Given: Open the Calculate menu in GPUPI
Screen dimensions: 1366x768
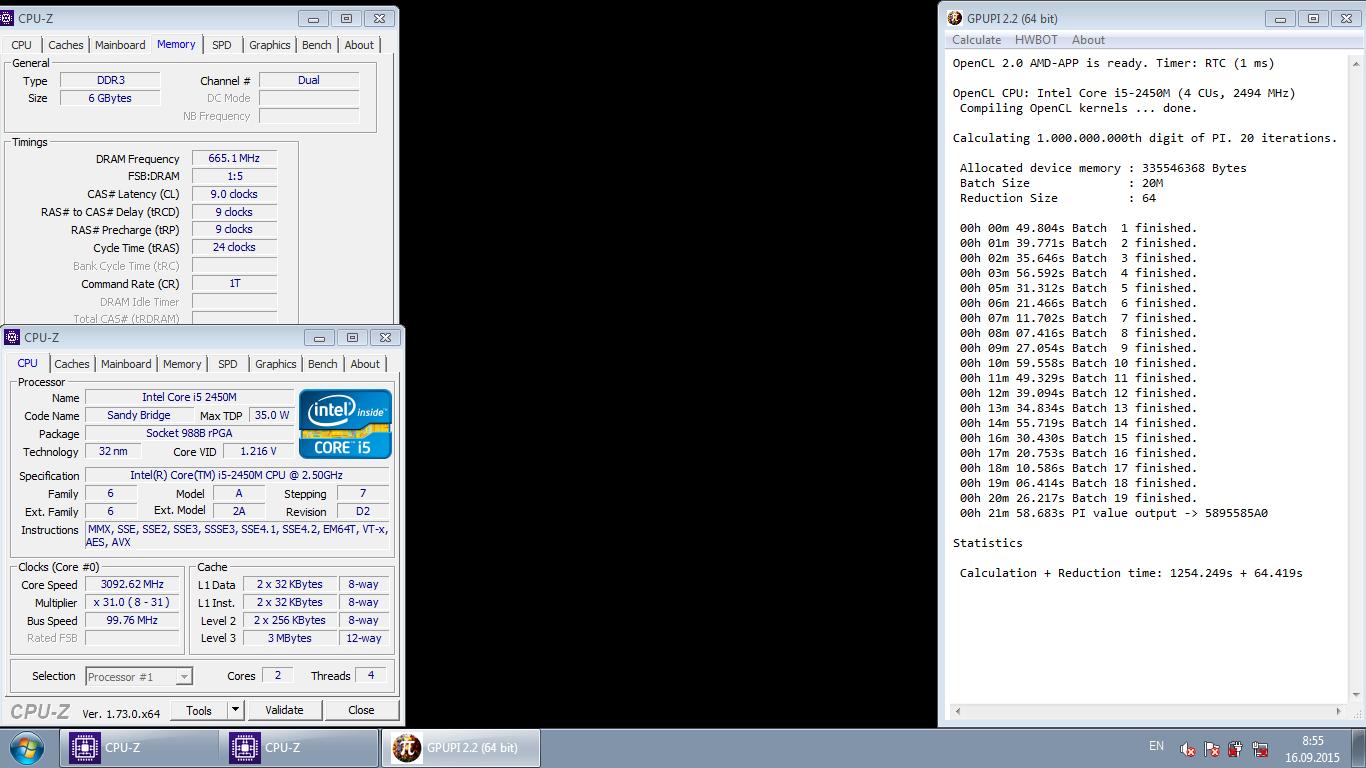Looking at the screenshot, I should 976,40.
